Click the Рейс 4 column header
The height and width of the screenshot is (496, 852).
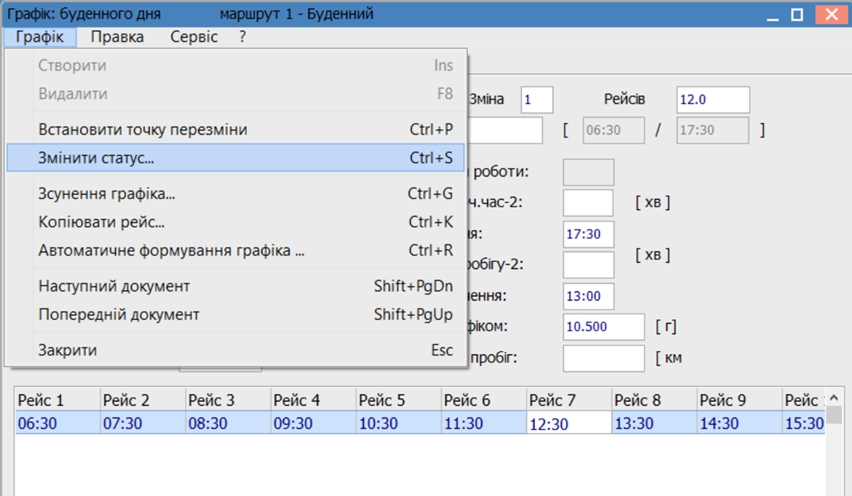pos(314,400)
